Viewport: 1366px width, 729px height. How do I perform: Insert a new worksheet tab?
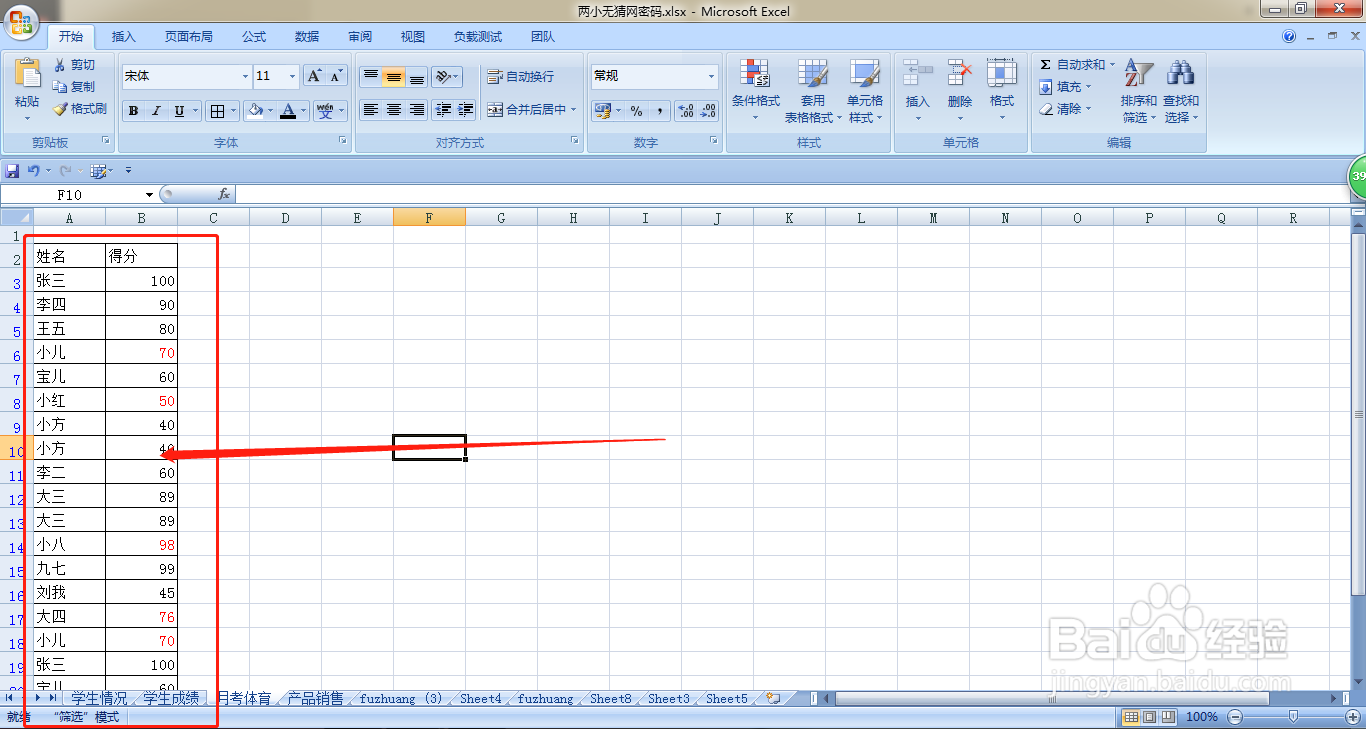coord(773,698)
